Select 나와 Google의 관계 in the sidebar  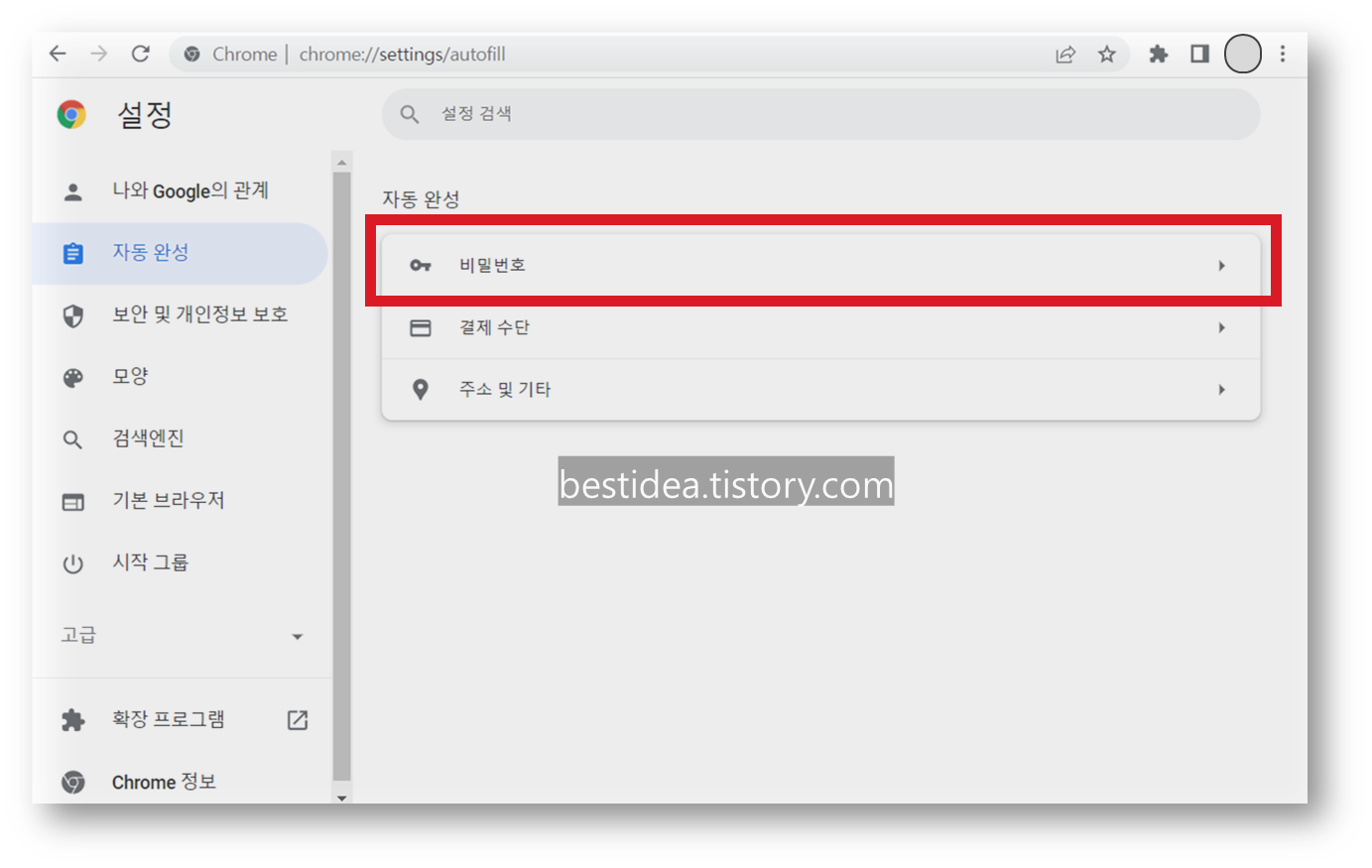pos(180,191)
